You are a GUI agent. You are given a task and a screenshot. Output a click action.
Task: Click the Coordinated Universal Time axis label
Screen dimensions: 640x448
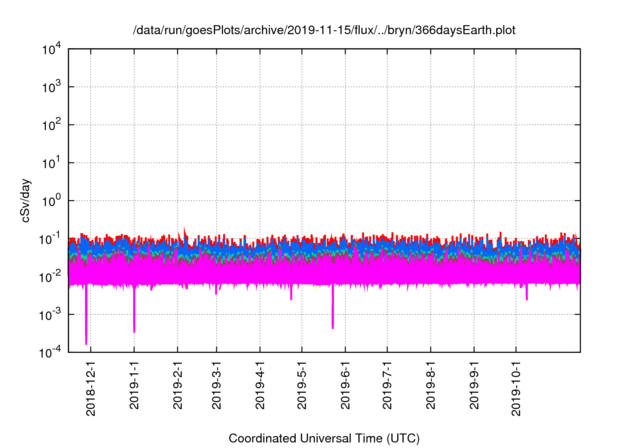pyautogui.click(x=324, y=438)
